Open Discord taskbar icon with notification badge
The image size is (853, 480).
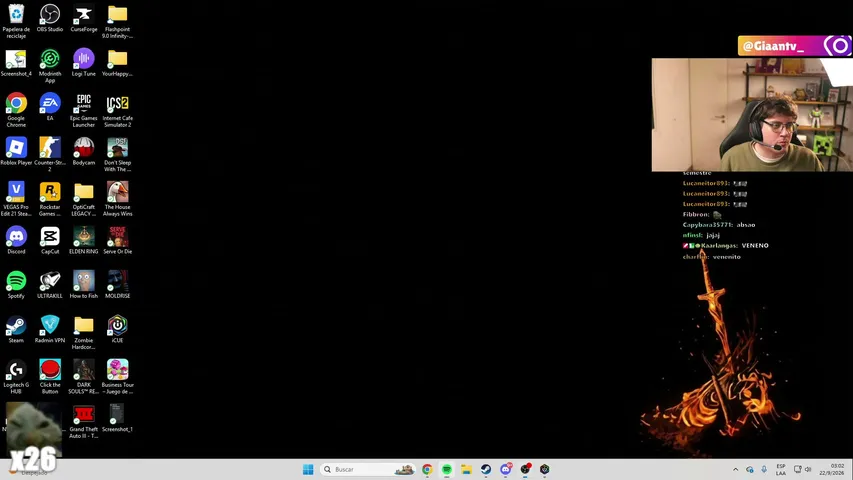[x=505, y=469]
